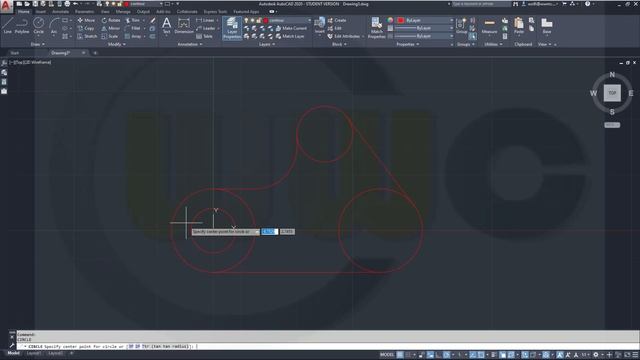640x360 pixels.
Task: Open the red ByLayer object color dropdown
Action: click(424, 20)
